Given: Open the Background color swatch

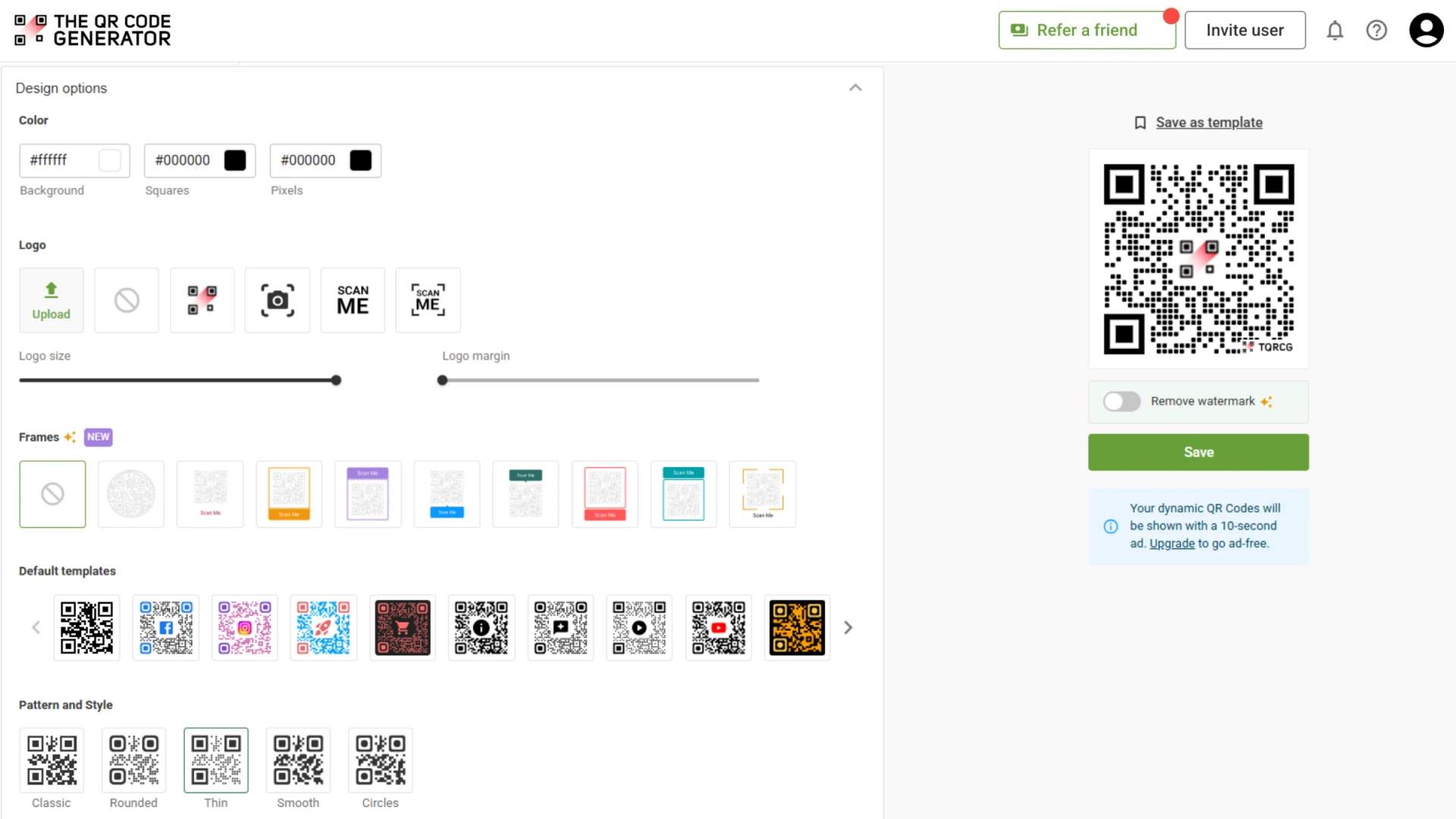Looking at the screenshot, I should point(110,160).
